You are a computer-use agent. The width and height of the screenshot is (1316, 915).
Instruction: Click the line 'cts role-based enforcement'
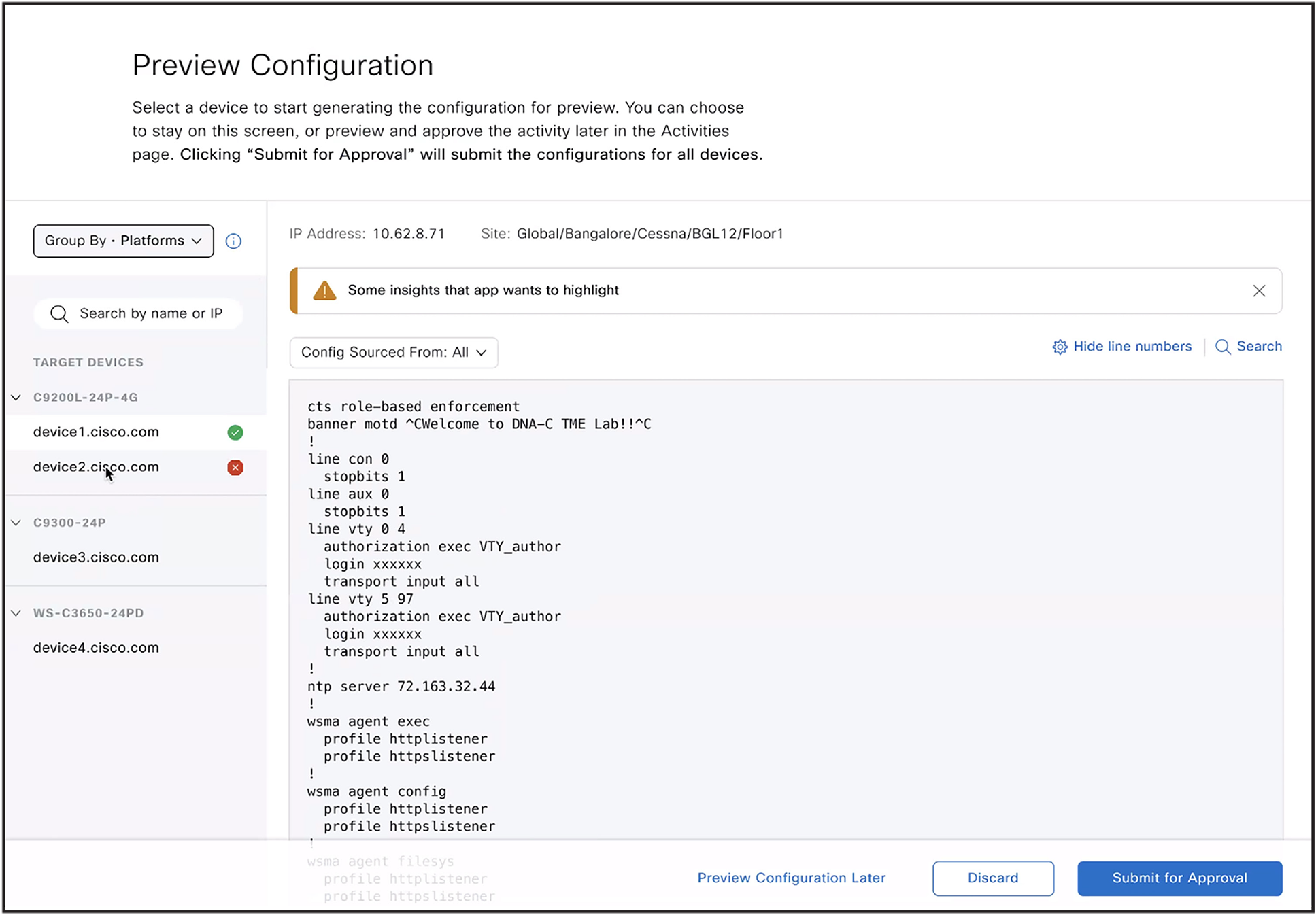click(x=414, y=407)
